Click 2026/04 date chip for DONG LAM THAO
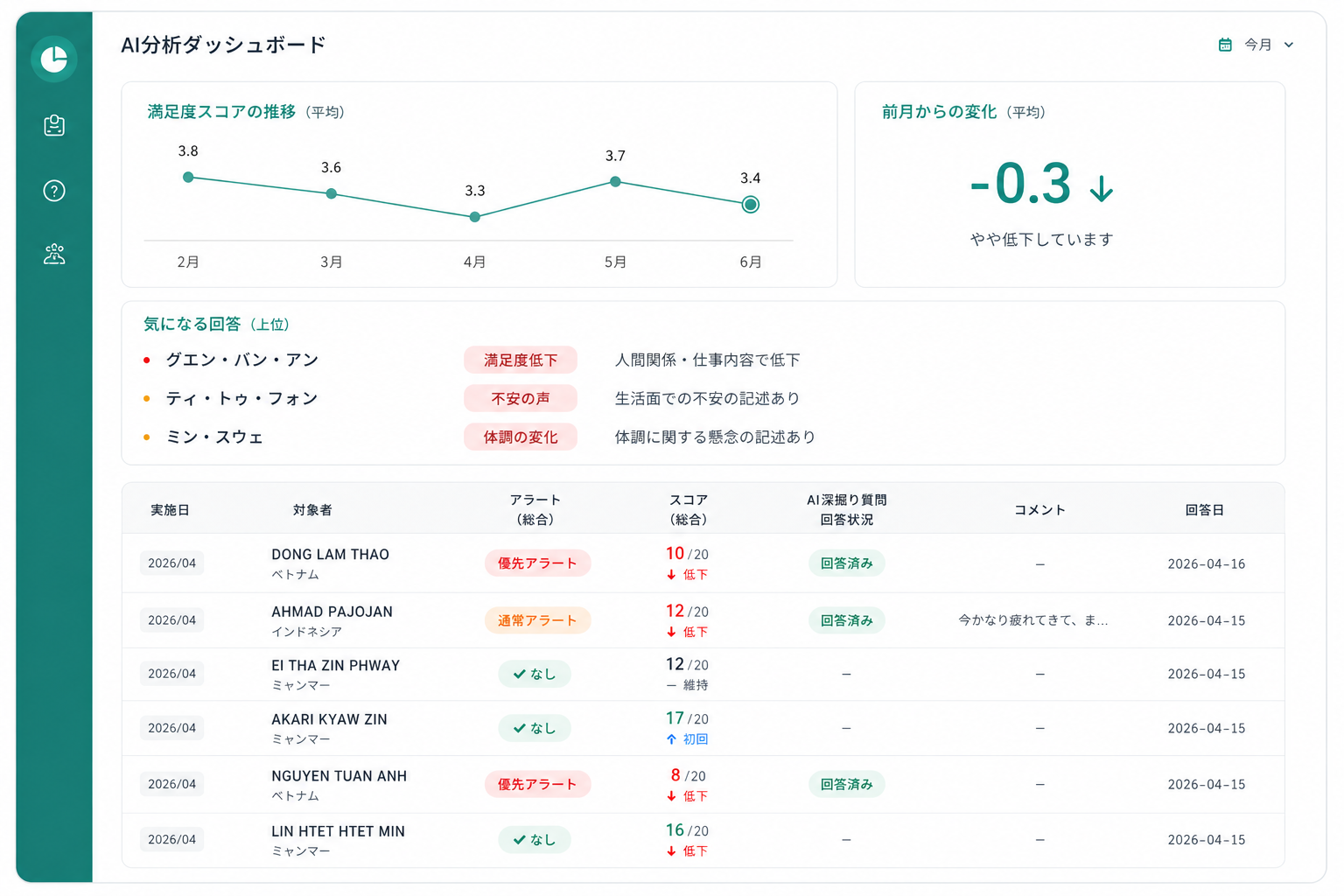1344x896 pixels. (x=171, y=563)
